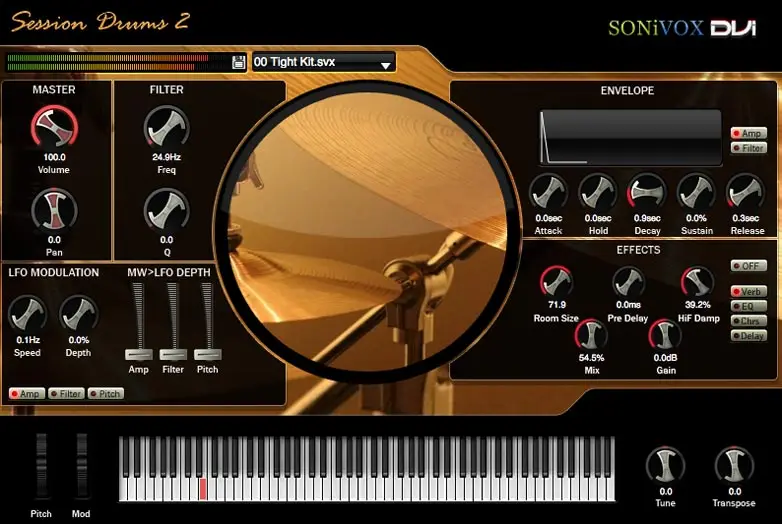Click the reverb Mix knob
The width and height of the screenshot is (782, 524).
tap(591, 335)
